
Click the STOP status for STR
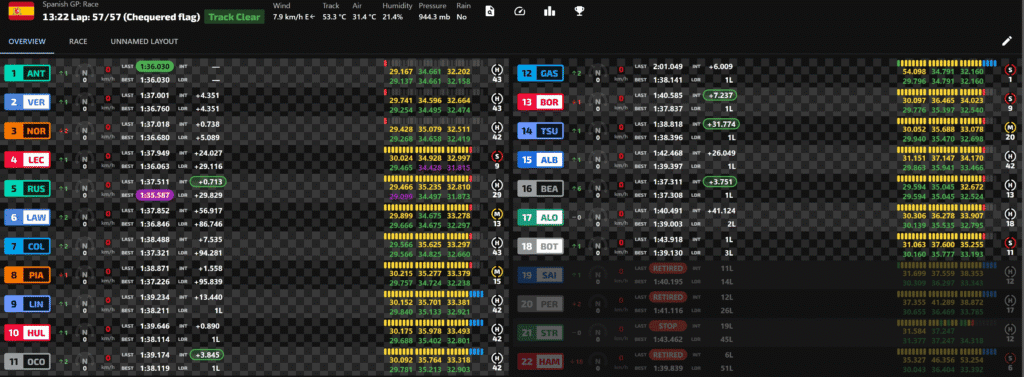point(667,325)
